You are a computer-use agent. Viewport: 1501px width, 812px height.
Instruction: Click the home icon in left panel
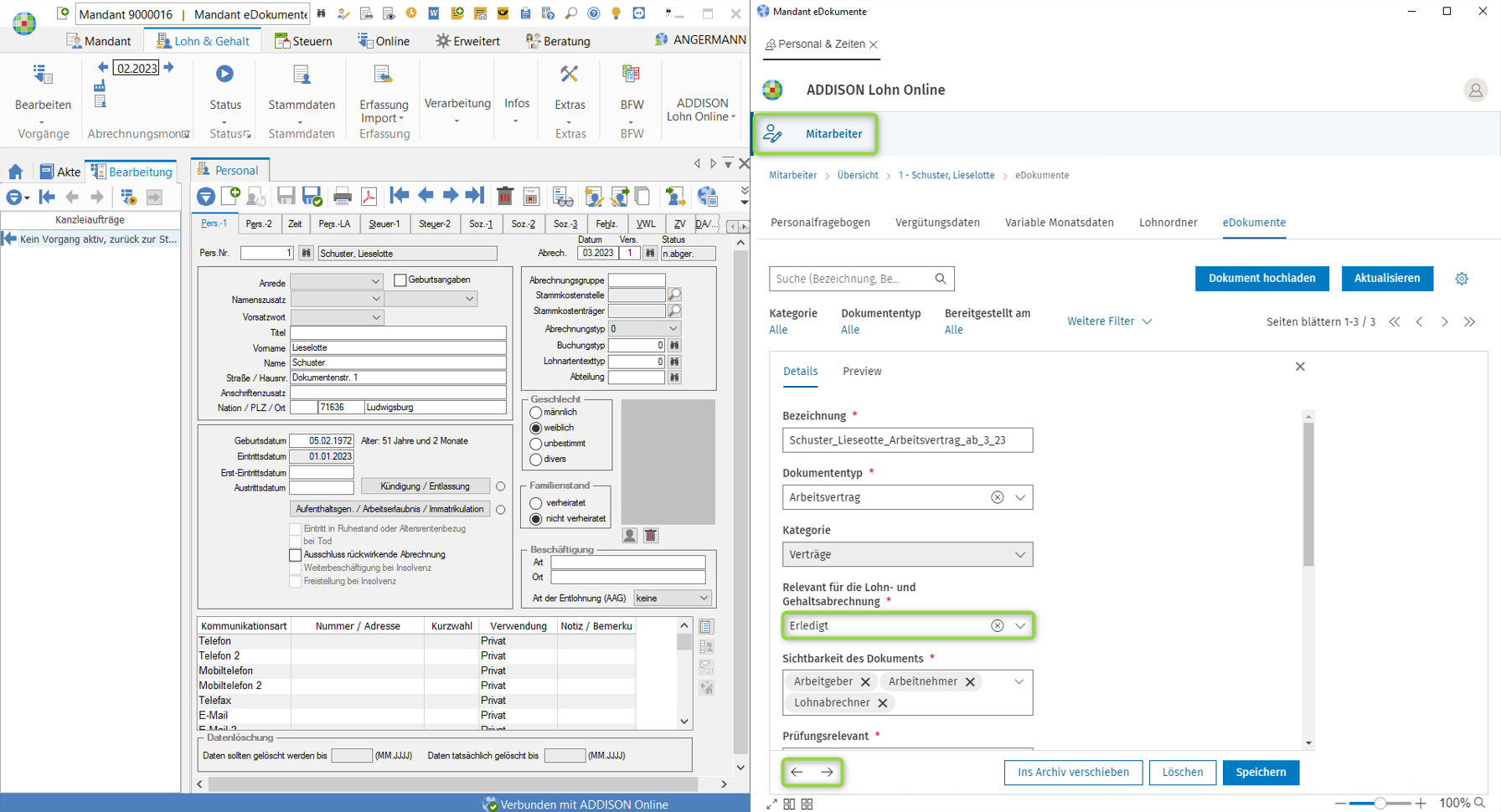click(16, 172)
